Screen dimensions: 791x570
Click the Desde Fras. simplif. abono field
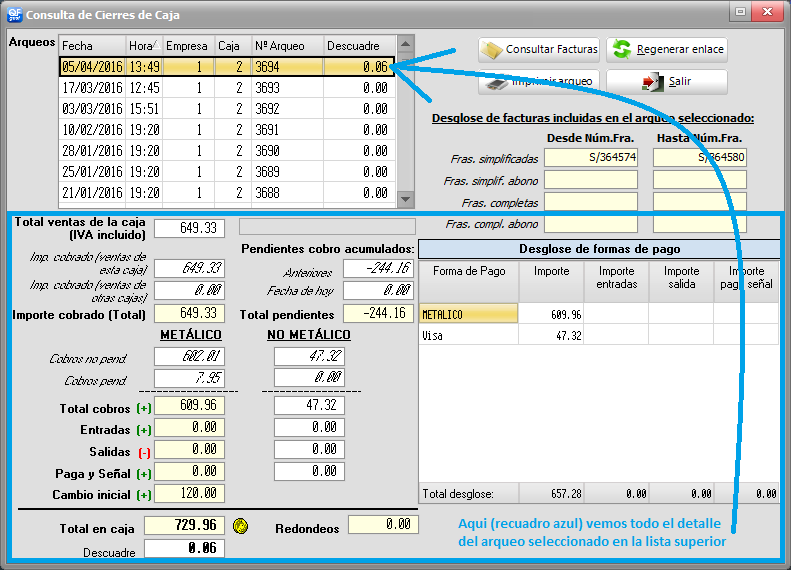[x=591, y=180]
